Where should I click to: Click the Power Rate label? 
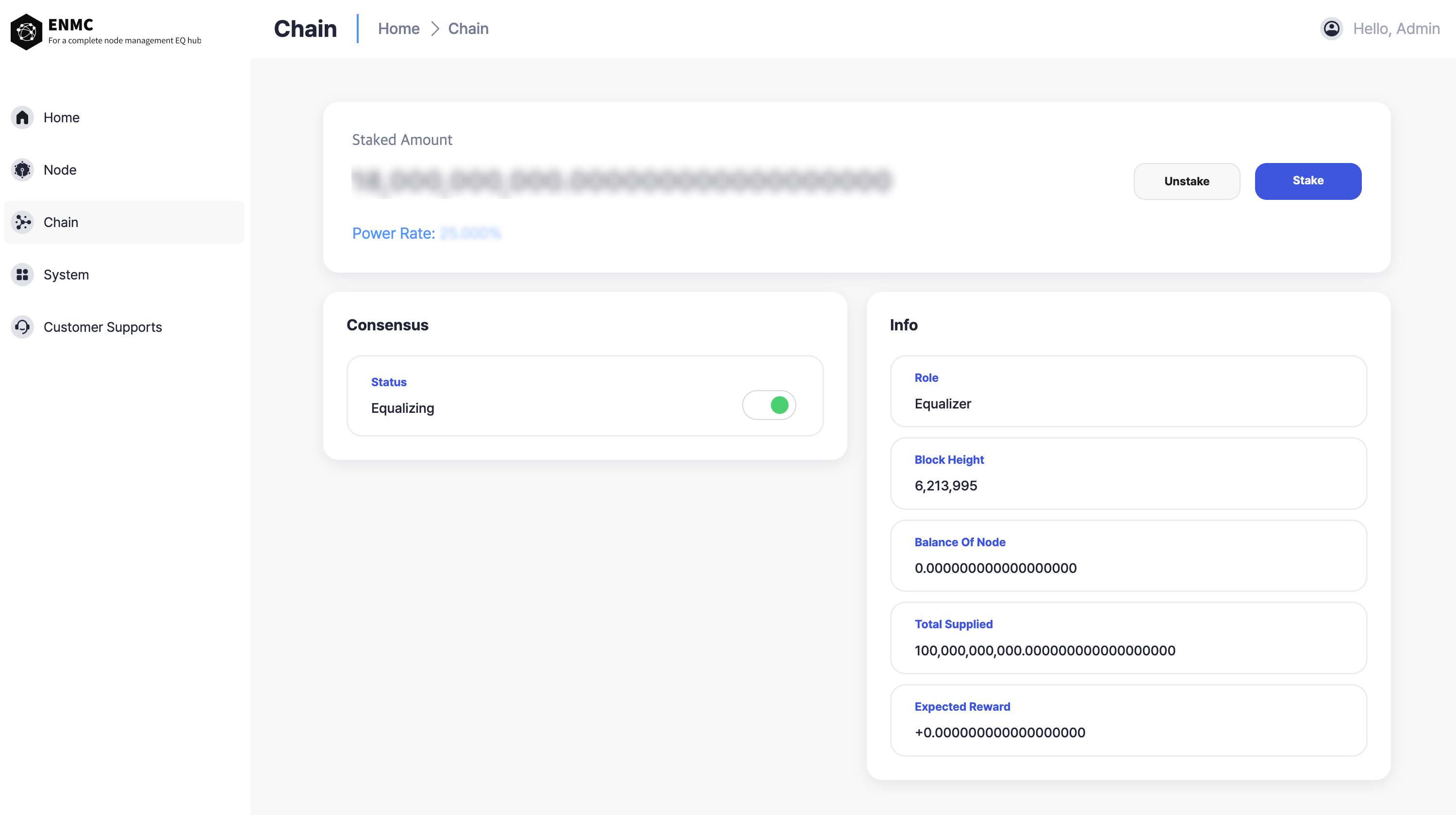click(394, 233)
